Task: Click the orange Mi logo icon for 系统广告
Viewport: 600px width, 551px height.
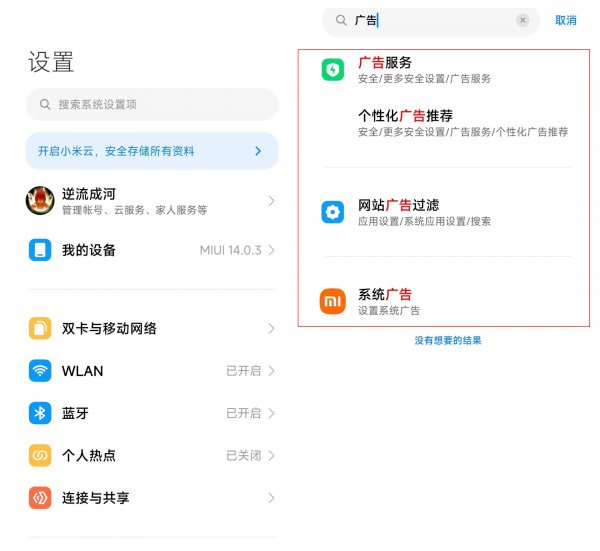Action: pyautogui.click(x=333, y=301)
